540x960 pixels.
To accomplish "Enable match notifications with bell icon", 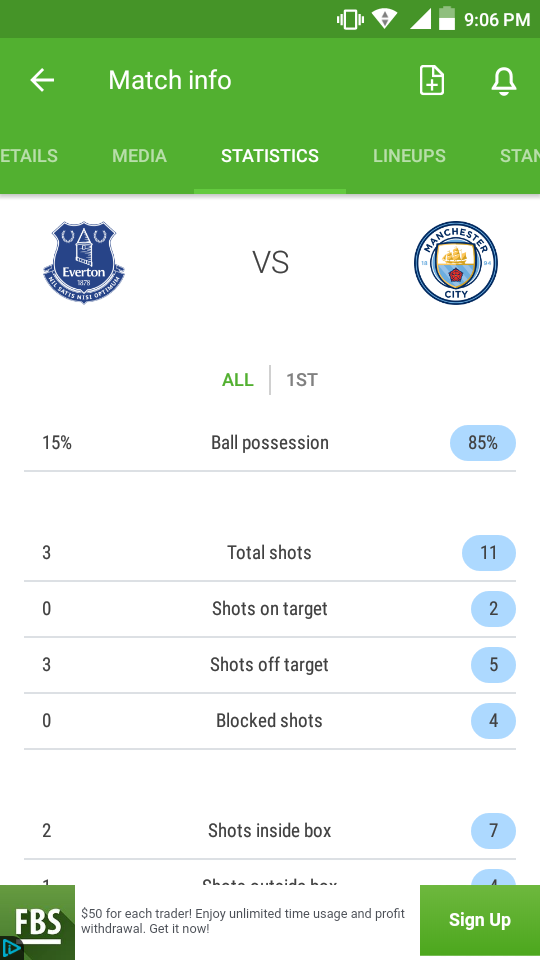I will click(x=504, y=81).
